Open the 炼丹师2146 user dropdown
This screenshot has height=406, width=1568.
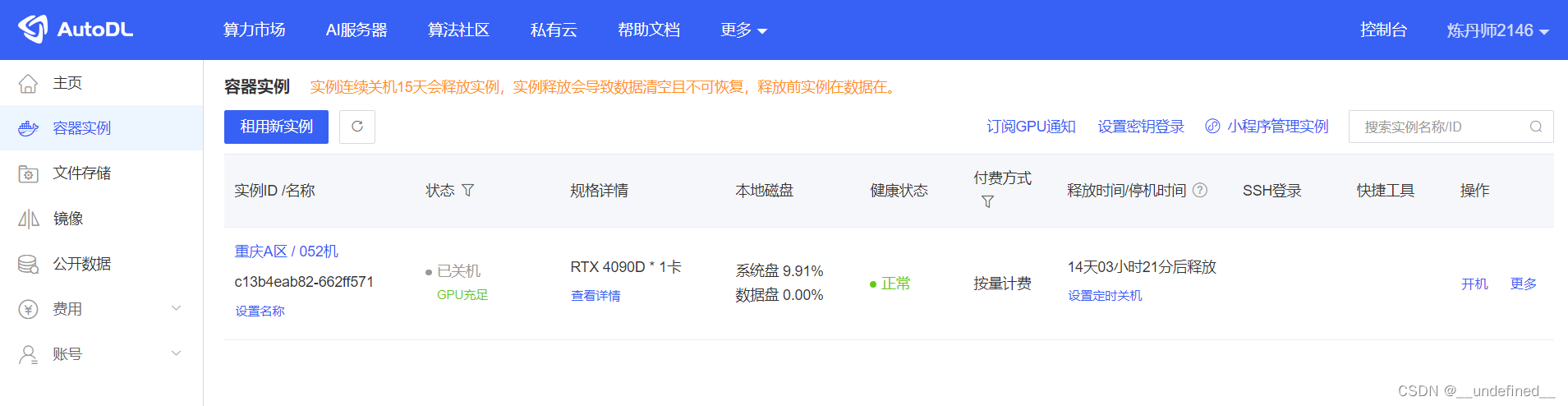pos(1497,30)
